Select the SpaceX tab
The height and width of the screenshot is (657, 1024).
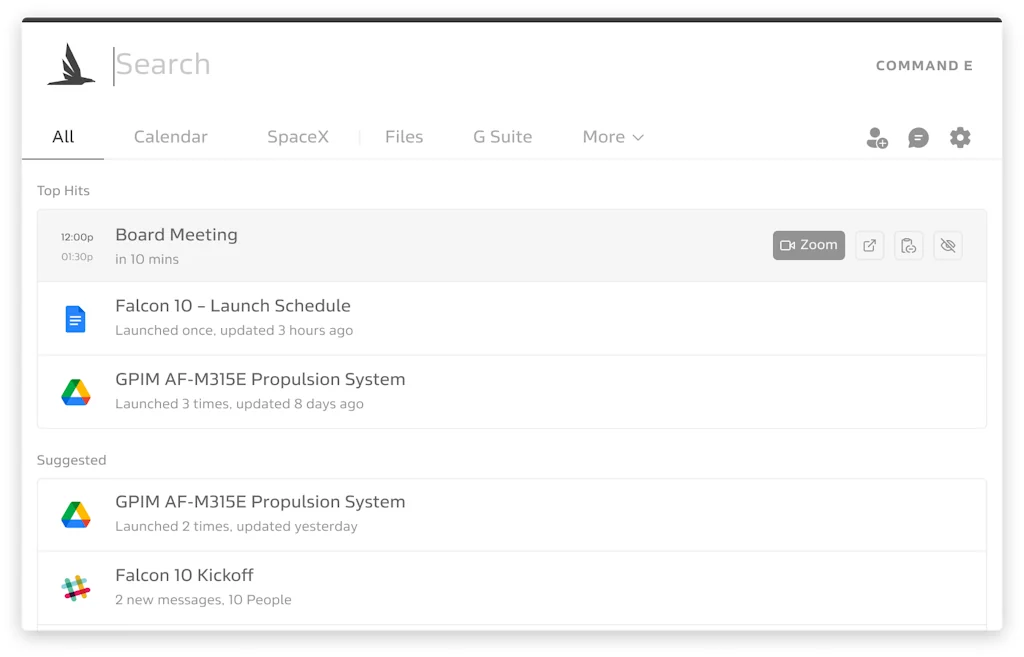point(298,137)
